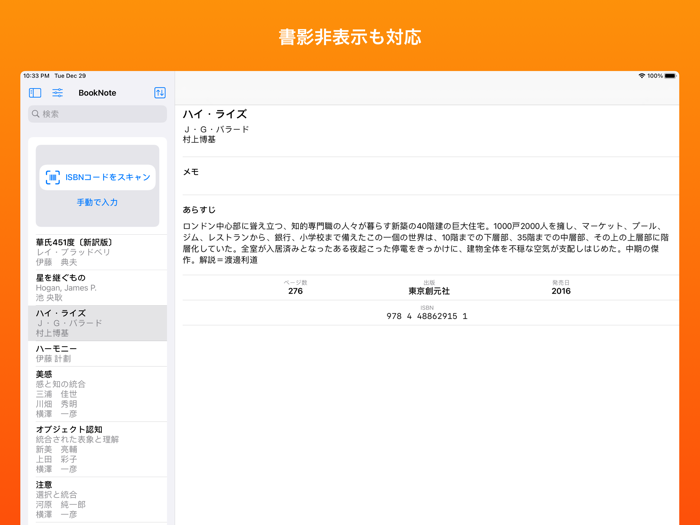Tap the clock in the status bar
Screen dimensions: 700x525
[36, 76]
